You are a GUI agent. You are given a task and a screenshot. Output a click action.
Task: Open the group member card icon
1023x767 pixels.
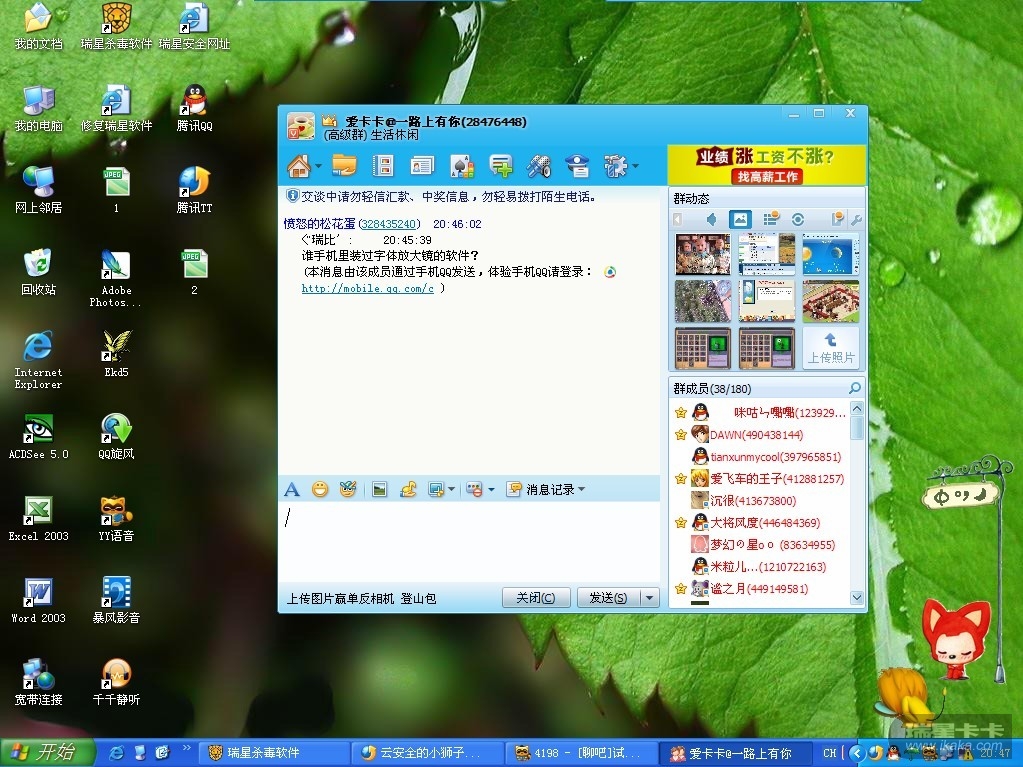click(422, 166)
